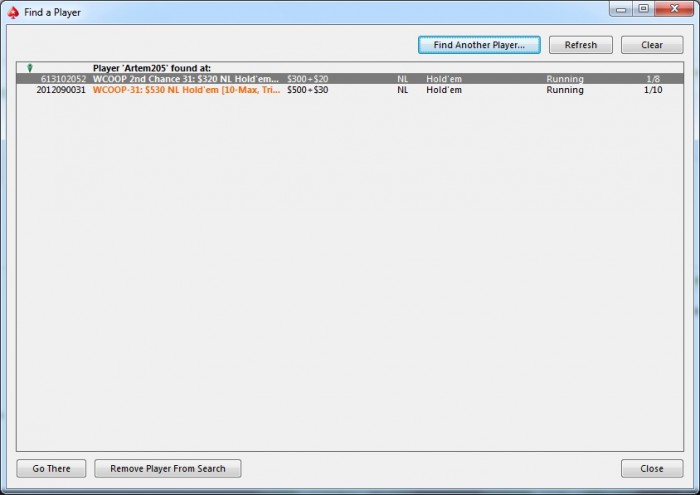
Task: Click Remove Player From Search
Action: tap(168, 468)
